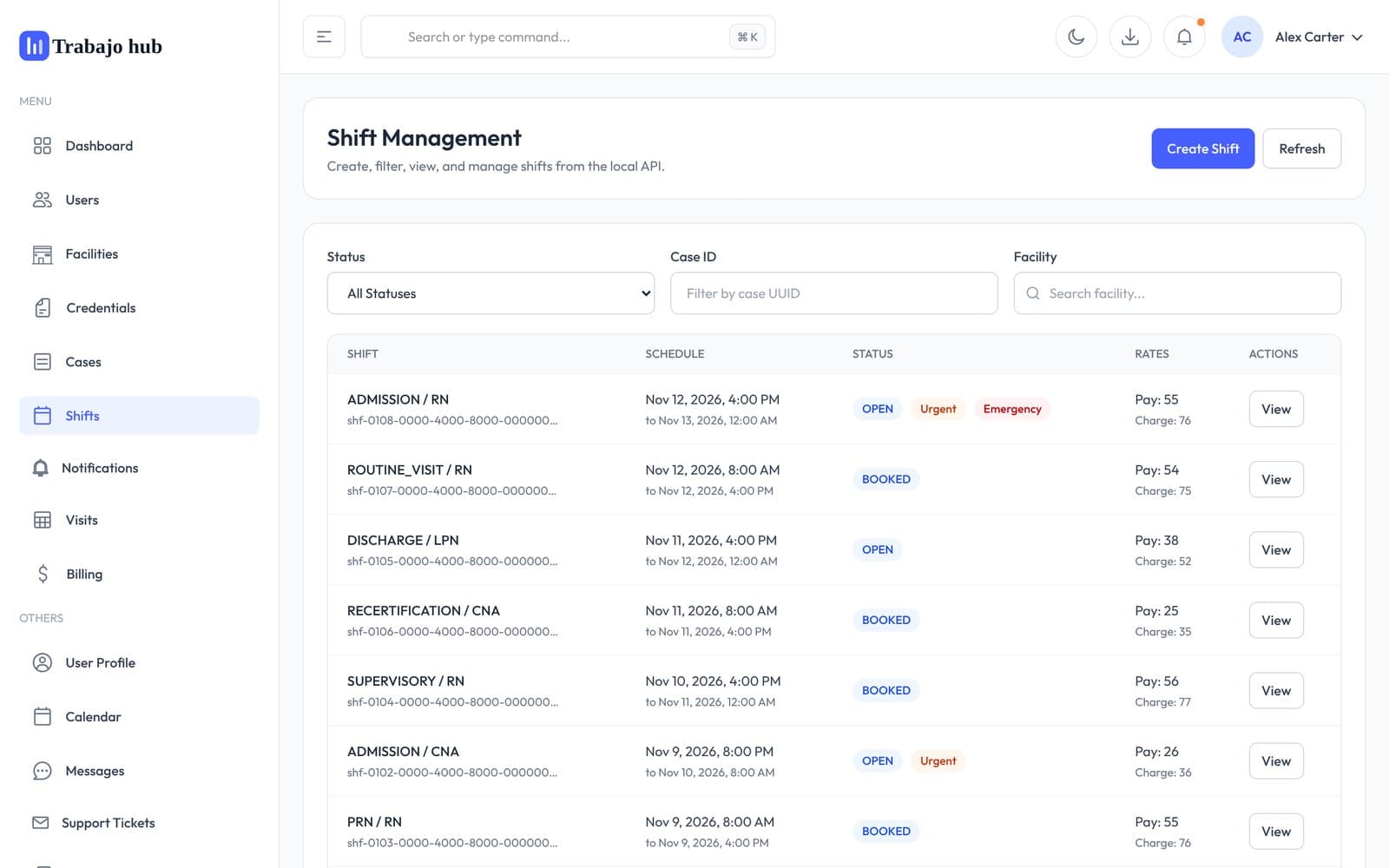1389x868 pixels.
Task: Click the Emergency tag on ADMISSION / RN
Action: pos(1012,409)
